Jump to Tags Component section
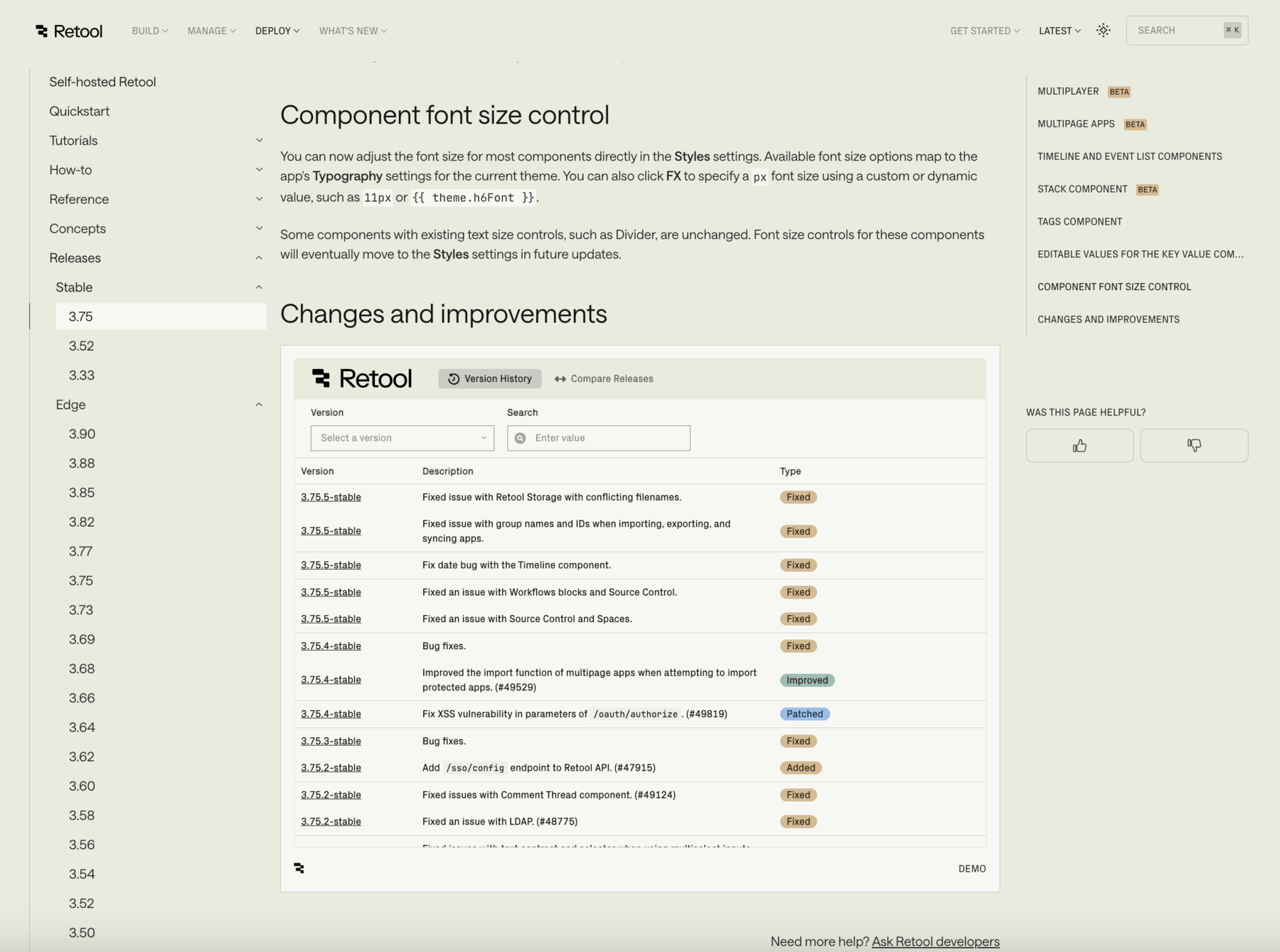Viewport: 1280px width, 952px height. click(1079, 222)
